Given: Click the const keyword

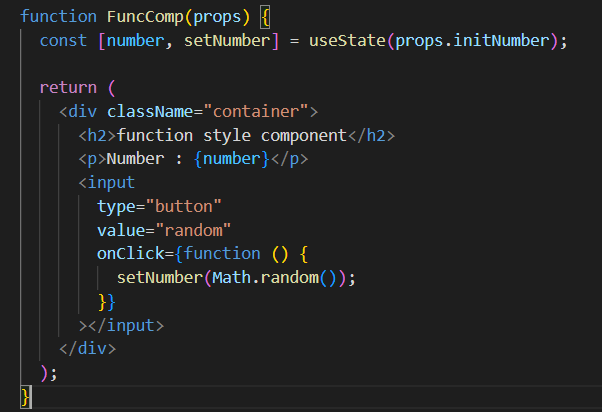Looking at the screenshot, I should coord(63,40).
